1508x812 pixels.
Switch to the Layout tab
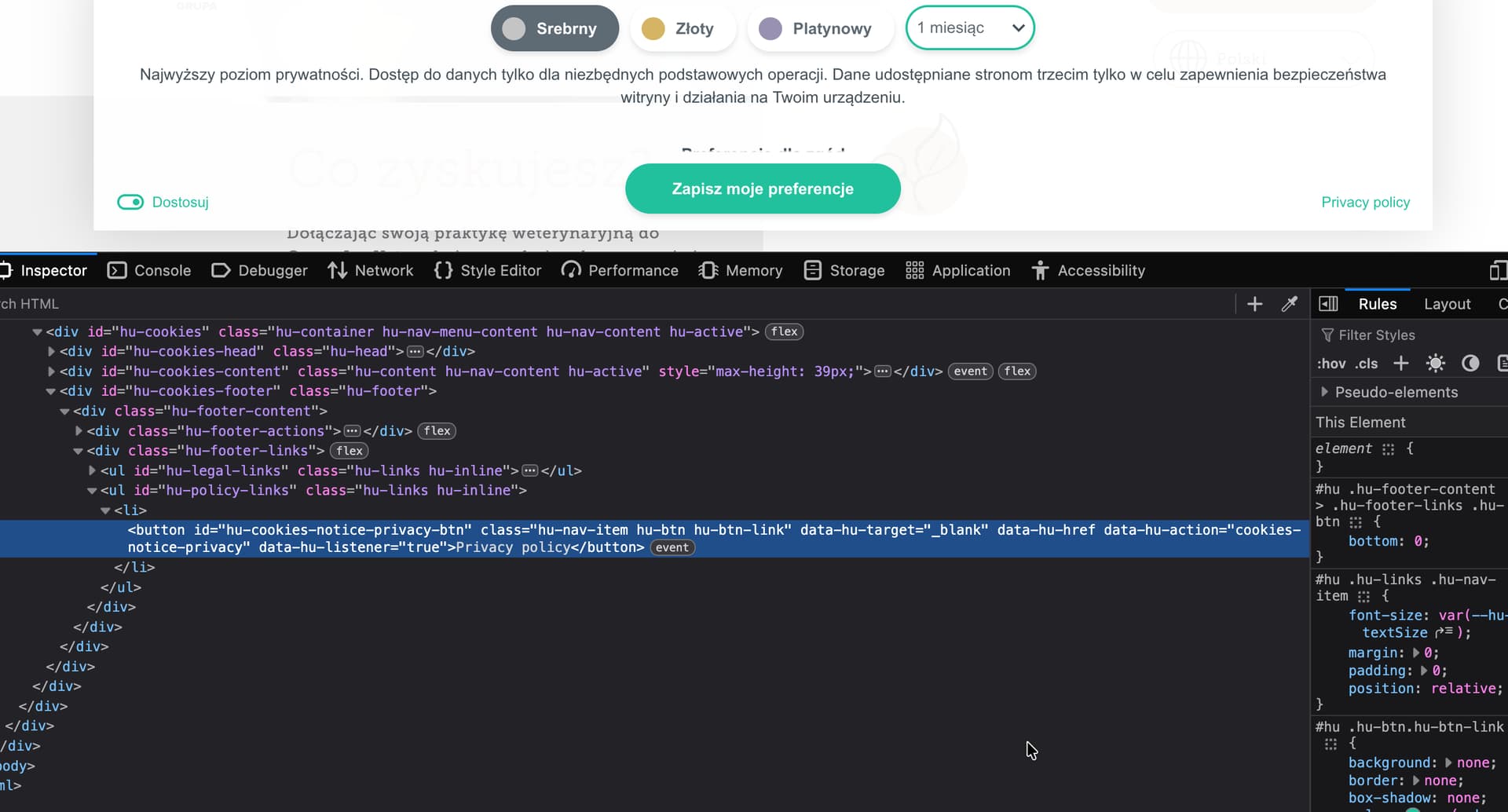pyautogui.click(x=1447, y=304)
